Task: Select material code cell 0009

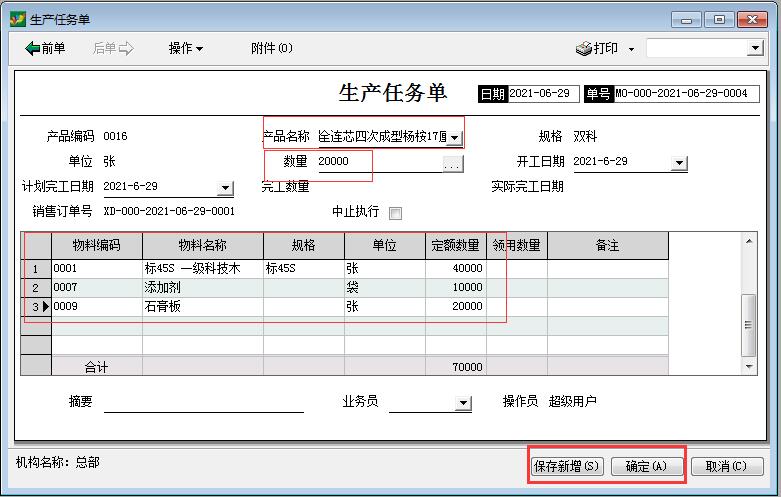Action: (x=97, y=307)
